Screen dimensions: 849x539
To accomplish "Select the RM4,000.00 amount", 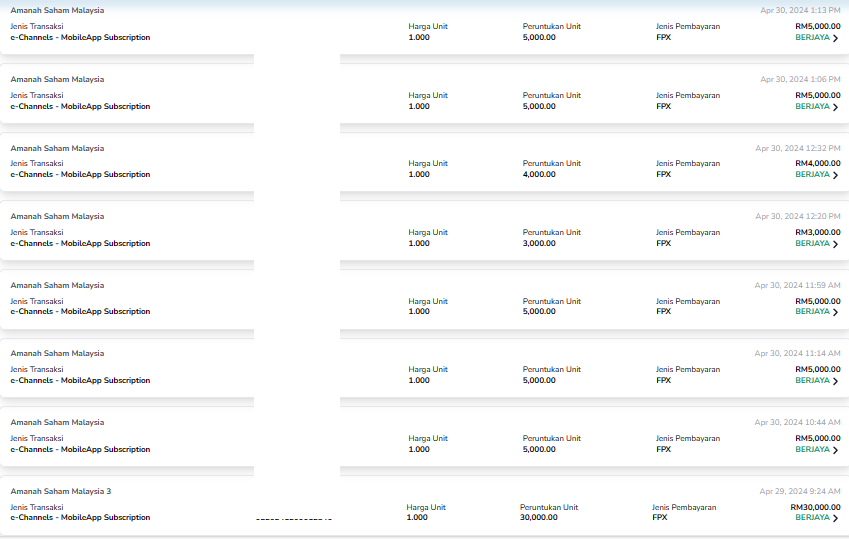I will pyautogui.click(x=818, y=163).
